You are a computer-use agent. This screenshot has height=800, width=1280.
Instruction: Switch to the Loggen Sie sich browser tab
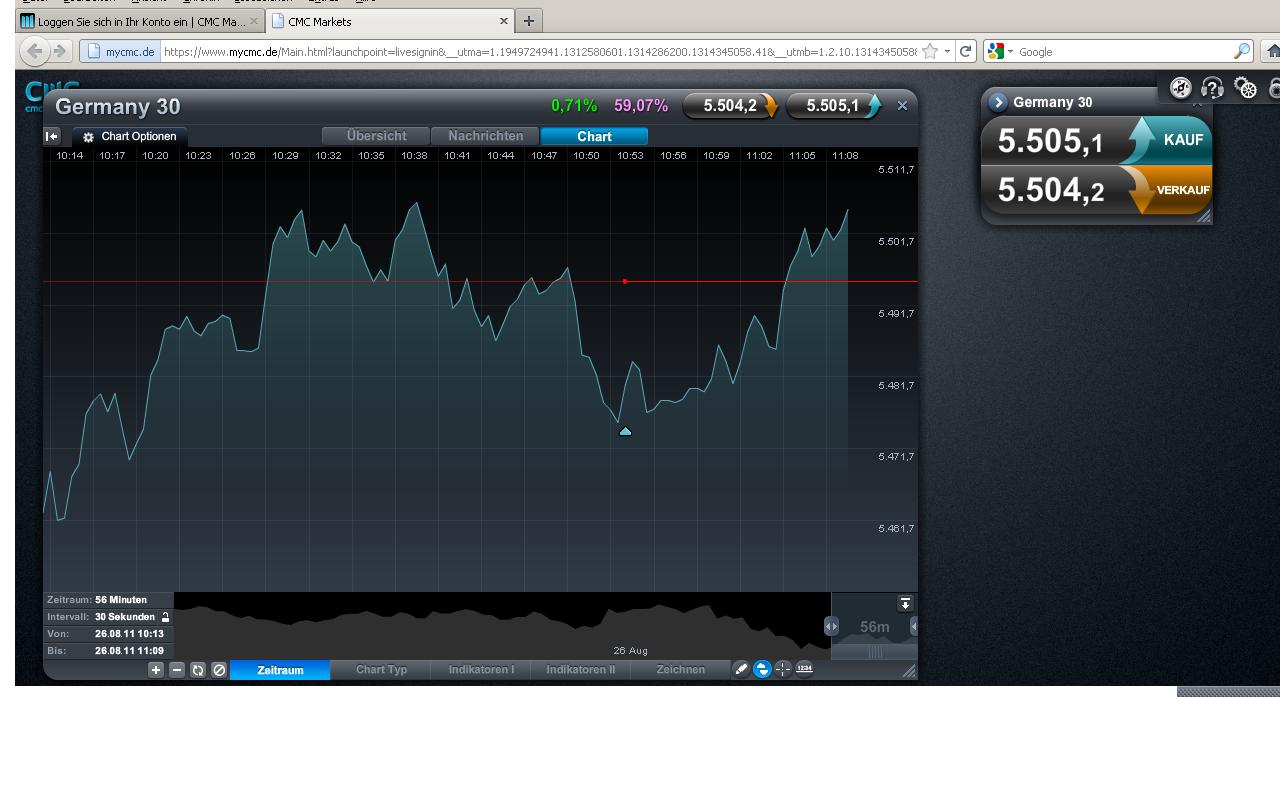click(140, 21)
